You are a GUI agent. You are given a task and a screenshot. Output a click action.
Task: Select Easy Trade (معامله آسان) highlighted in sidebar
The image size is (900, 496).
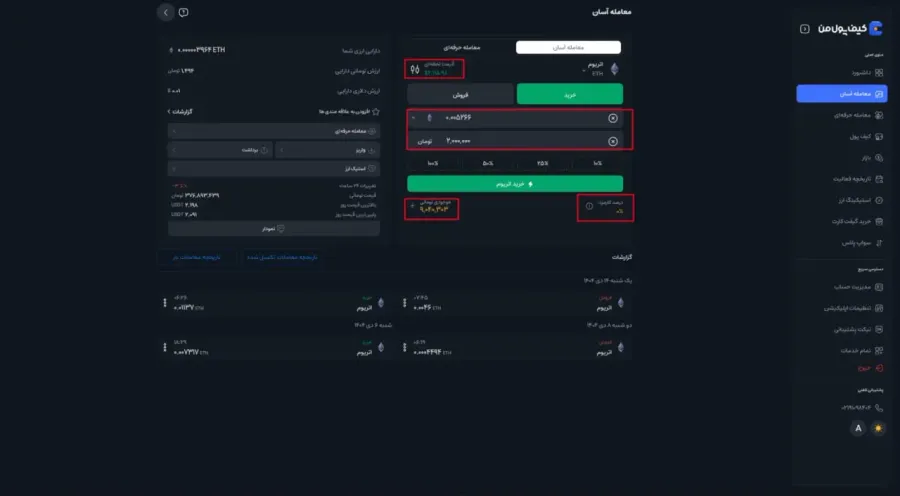pyautogui.click(x=842, y=94)
